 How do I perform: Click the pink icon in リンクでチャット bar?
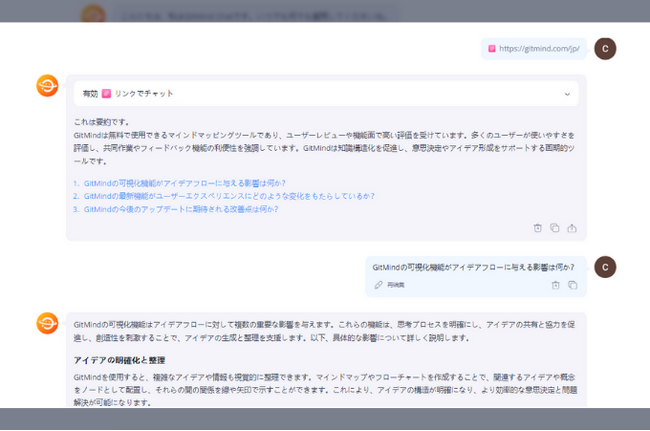point(107,94)
